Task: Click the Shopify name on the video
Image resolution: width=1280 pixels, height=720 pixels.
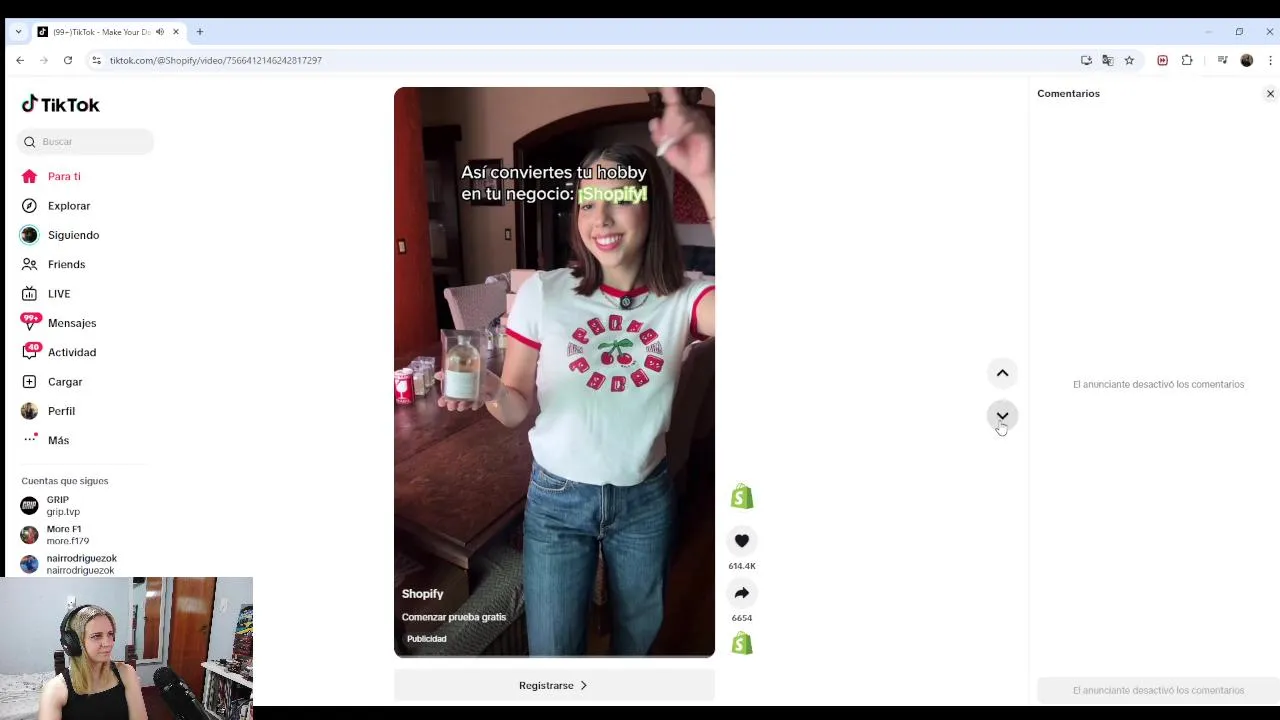Action: (x=422, y=594)
